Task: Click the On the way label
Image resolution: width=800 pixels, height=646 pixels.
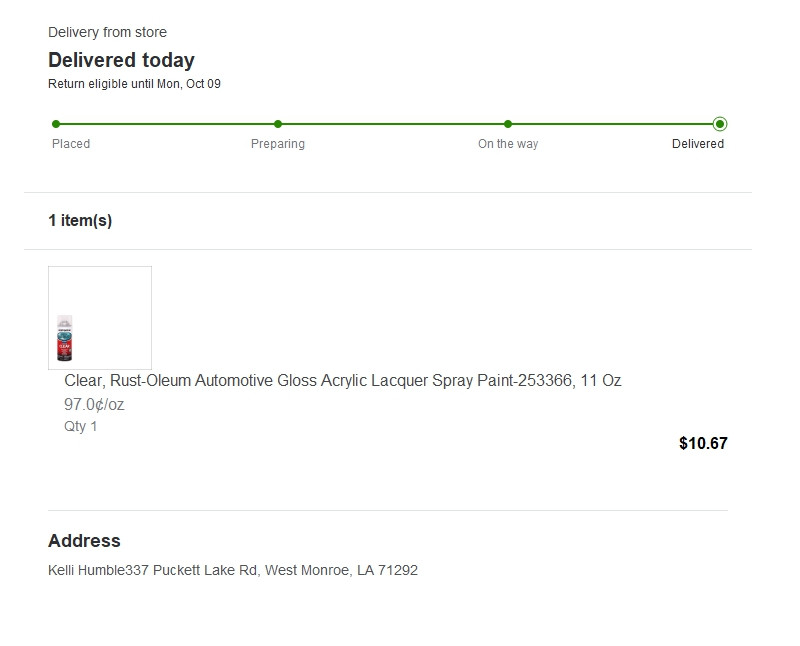Action: (x=508, y=144)
